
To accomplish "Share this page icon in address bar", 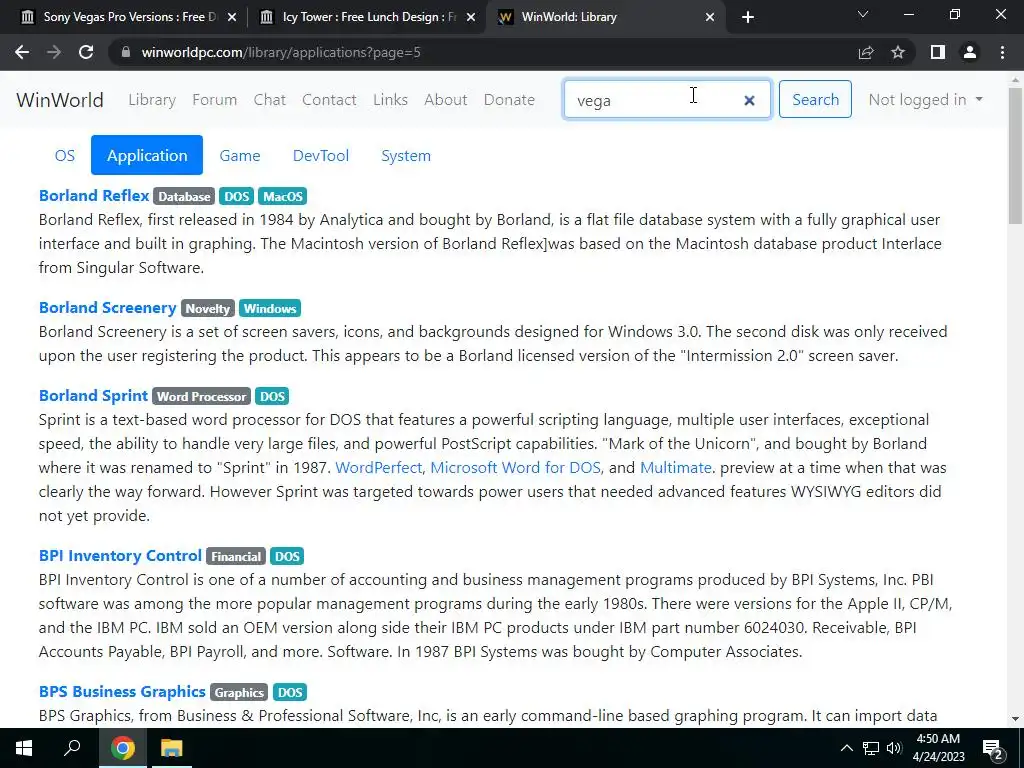I will click(x=866, y=52).
